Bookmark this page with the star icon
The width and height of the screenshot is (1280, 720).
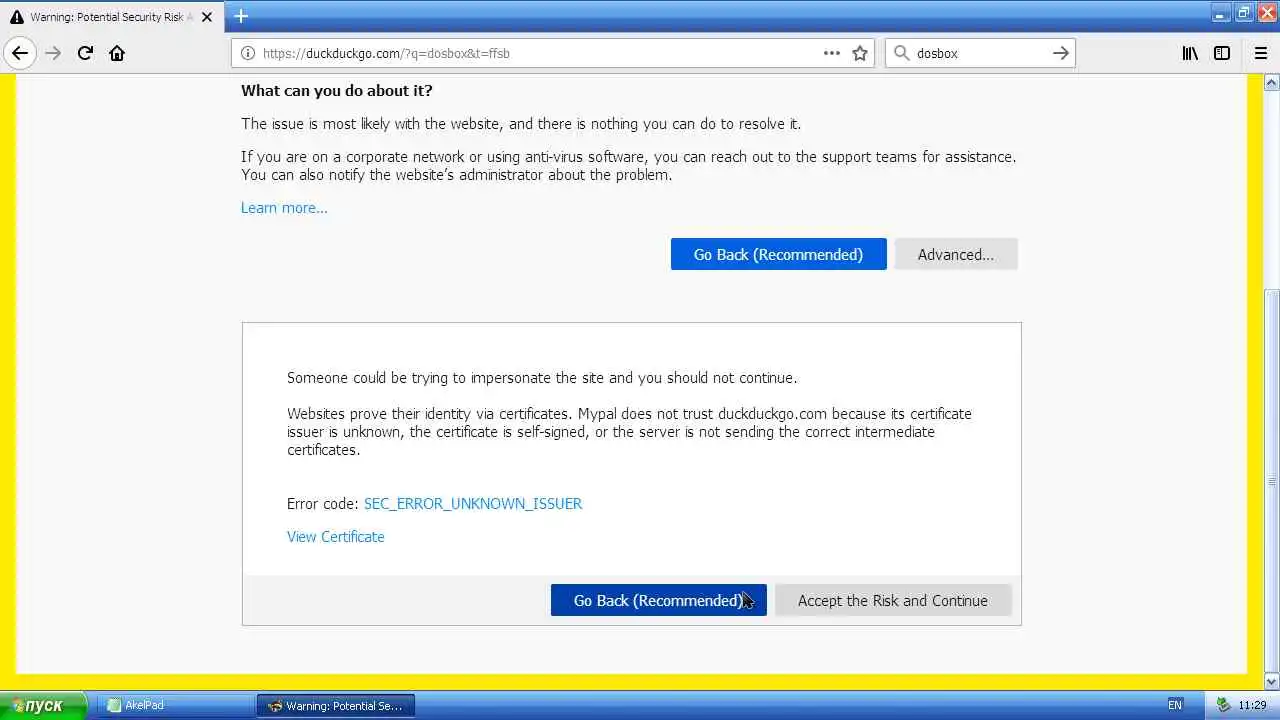pos(860,53)
